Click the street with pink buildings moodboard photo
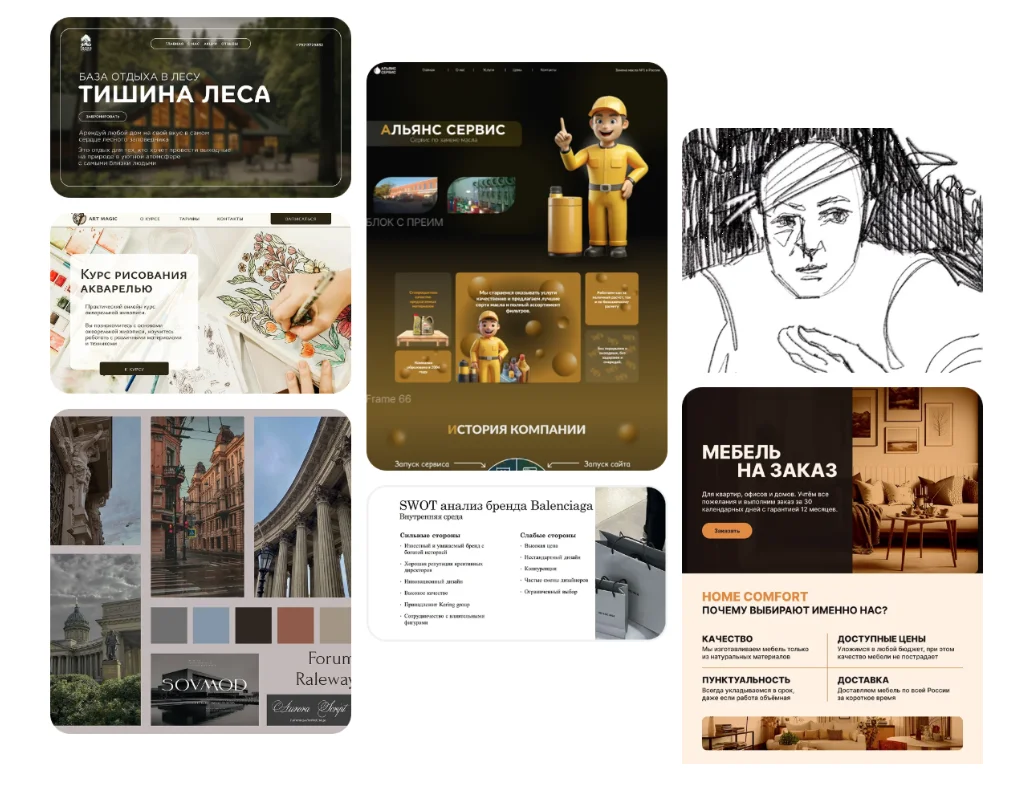The image size is (1030, 790). 197,507
